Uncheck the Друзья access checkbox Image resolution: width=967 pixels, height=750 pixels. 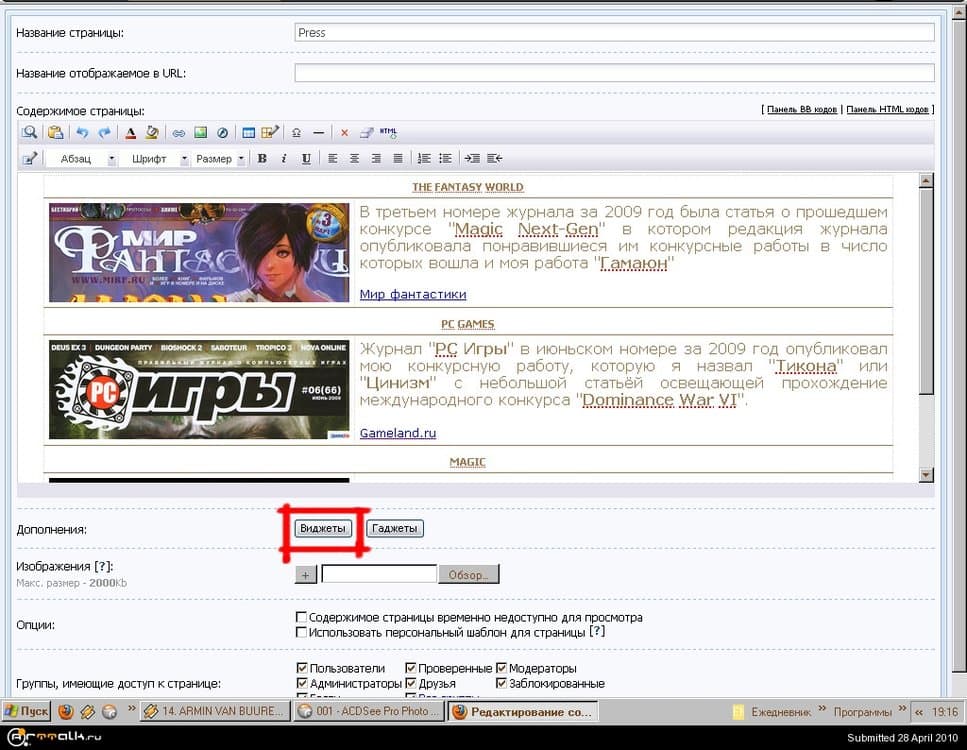coord(410,683)
